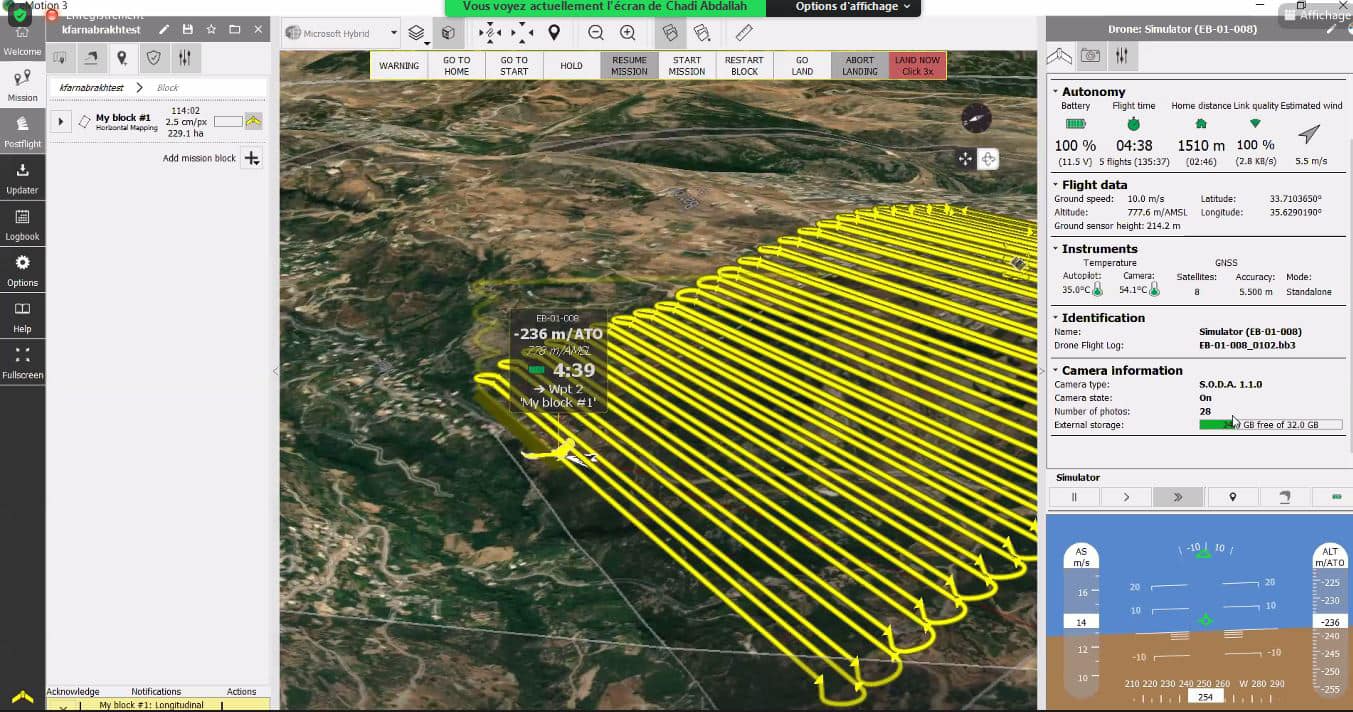
Task: Open a mission using the folder icon
Action: 234,30
